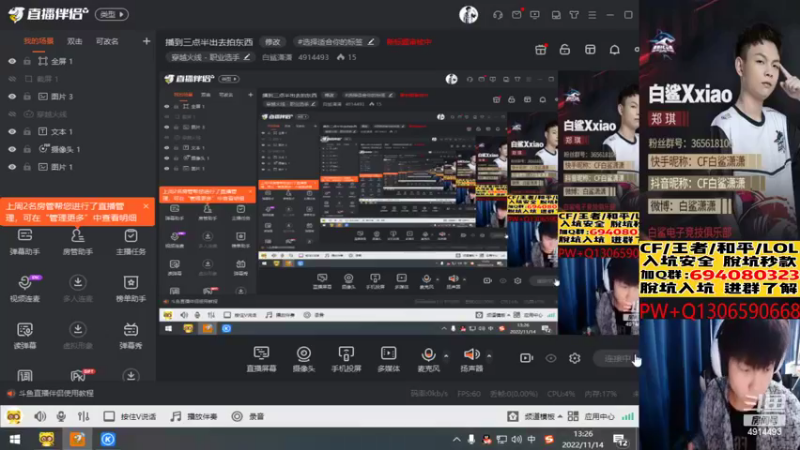
Task: Download the 多人连麦 plugin
Action: click(78, 289)
